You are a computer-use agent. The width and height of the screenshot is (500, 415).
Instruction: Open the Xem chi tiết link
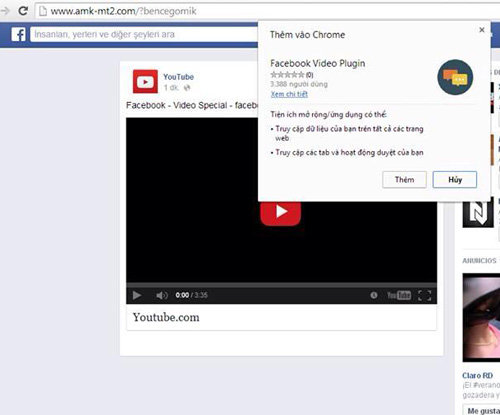click(289, 94)
